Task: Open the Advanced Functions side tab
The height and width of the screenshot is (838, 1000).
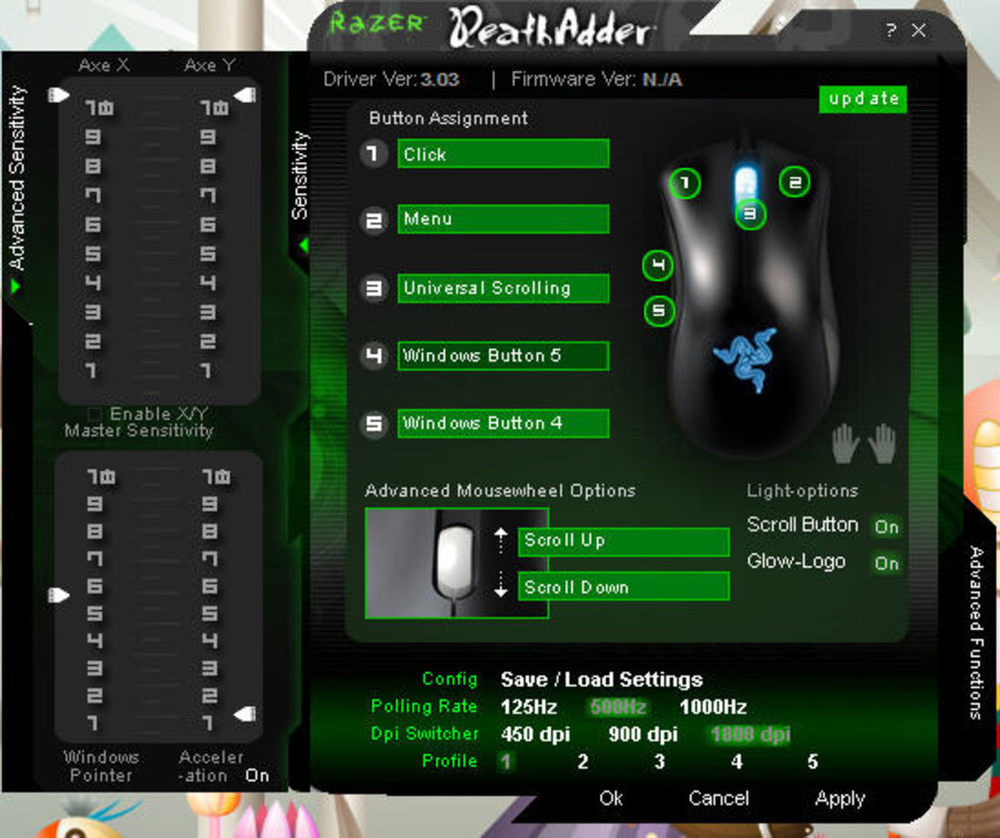Action: [976, 633]
